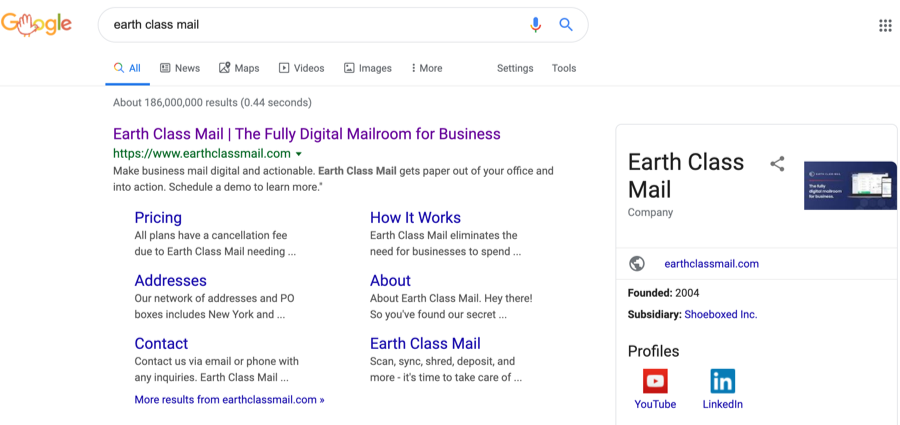Click the globe website icon
This screenshot has height=425, width=900.
click(x=637, y=264)
